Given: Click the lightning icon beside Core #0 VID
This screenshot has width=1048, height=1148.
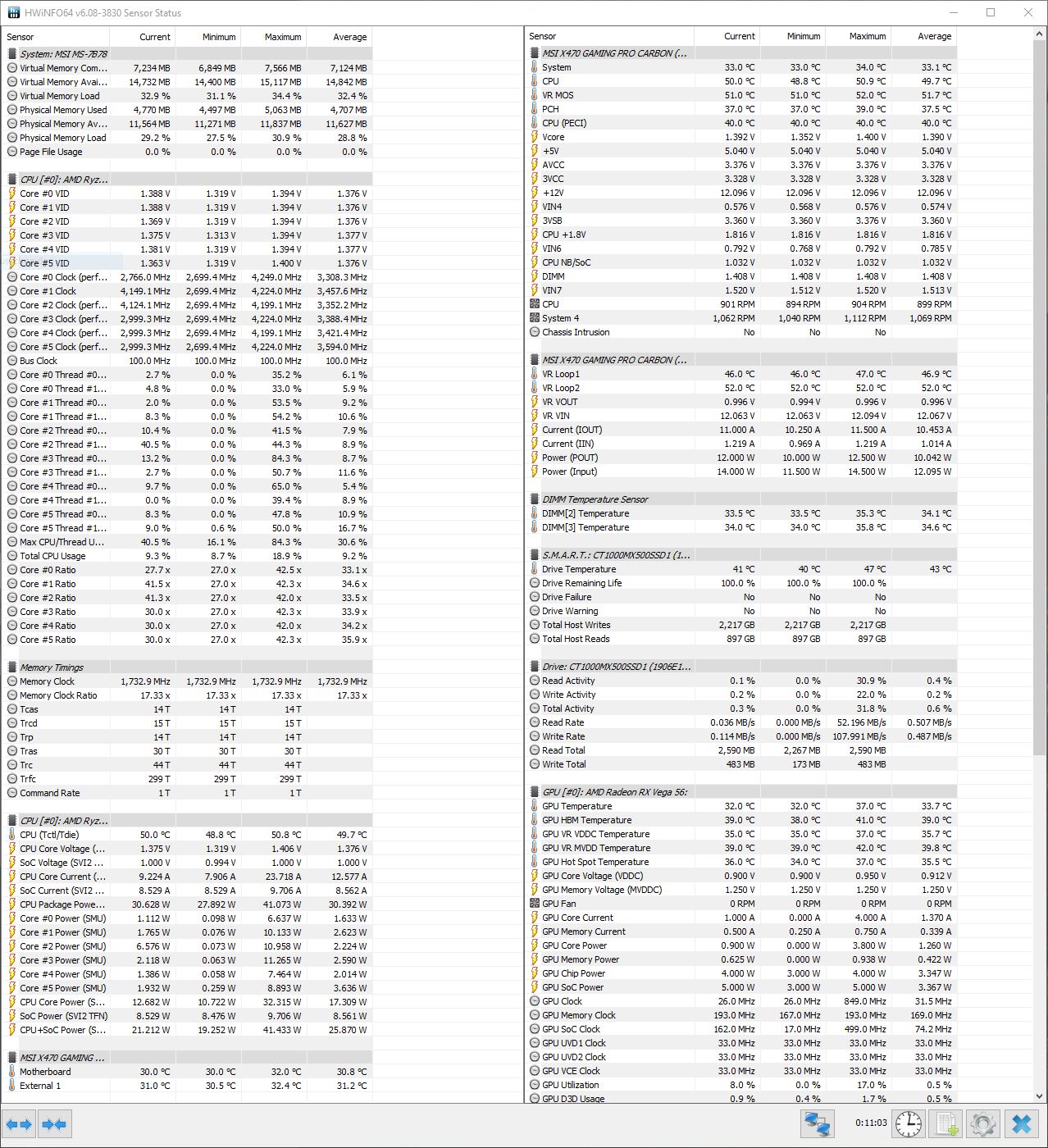Looking at the screenshot, I should pos(12,194).
